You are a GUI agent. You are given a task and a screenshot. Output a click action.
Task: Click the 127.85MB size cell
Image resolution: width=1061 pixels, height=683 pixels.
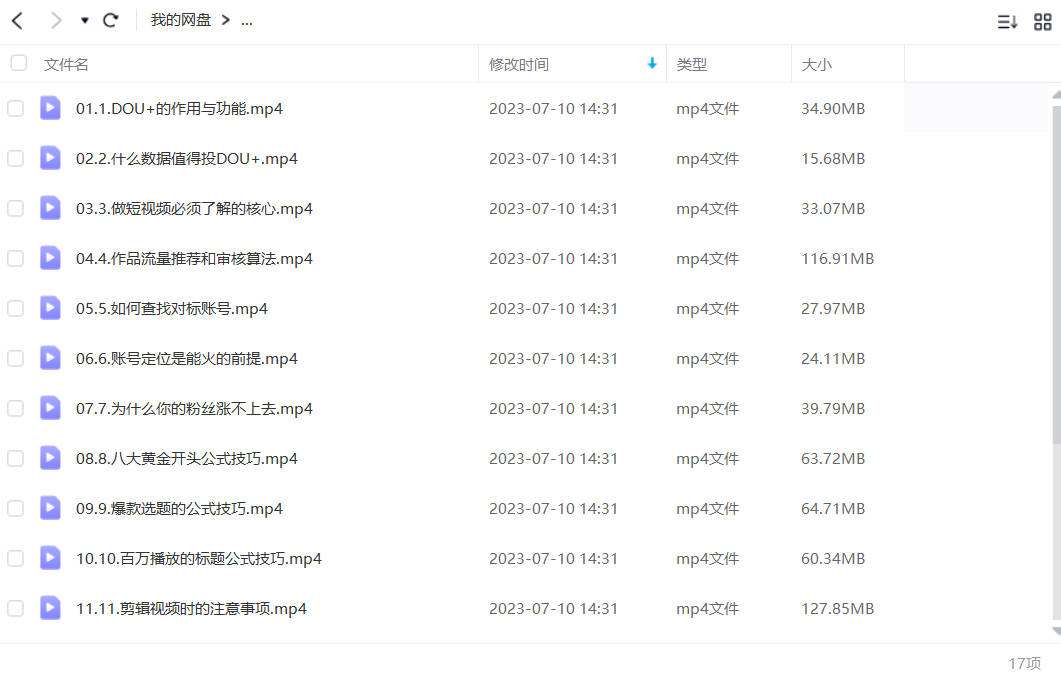point(838,609)
